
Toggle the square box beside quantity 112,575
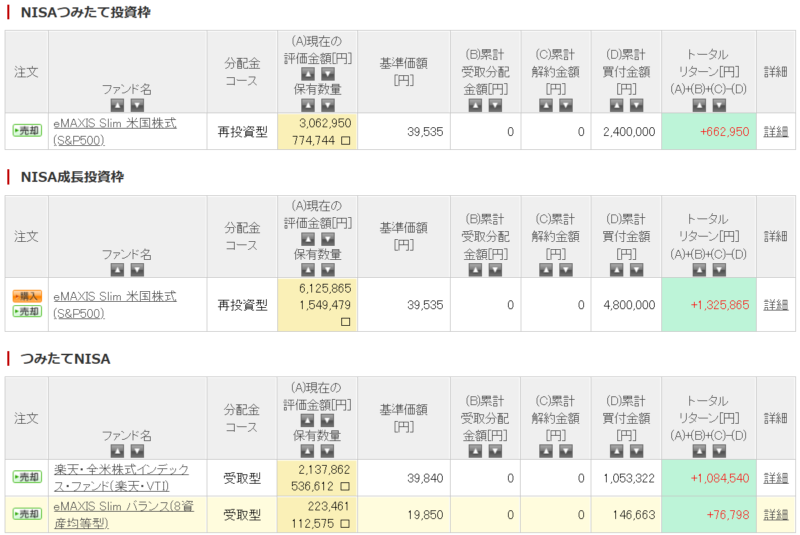pos(345,523)
